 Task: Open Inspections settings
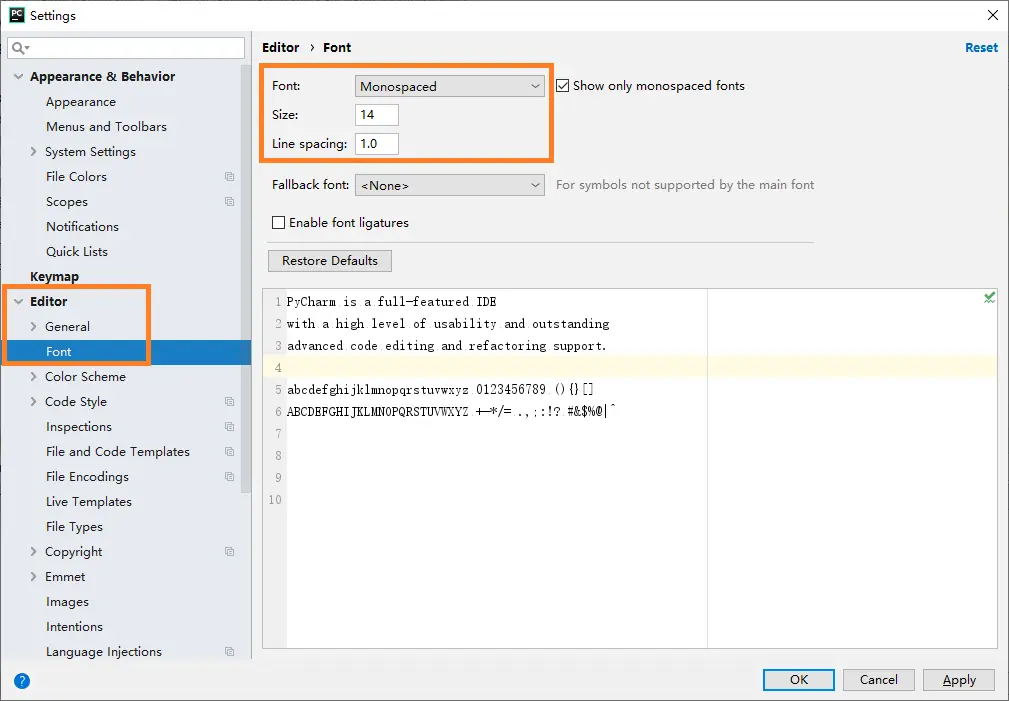click(x=79, y=427)
